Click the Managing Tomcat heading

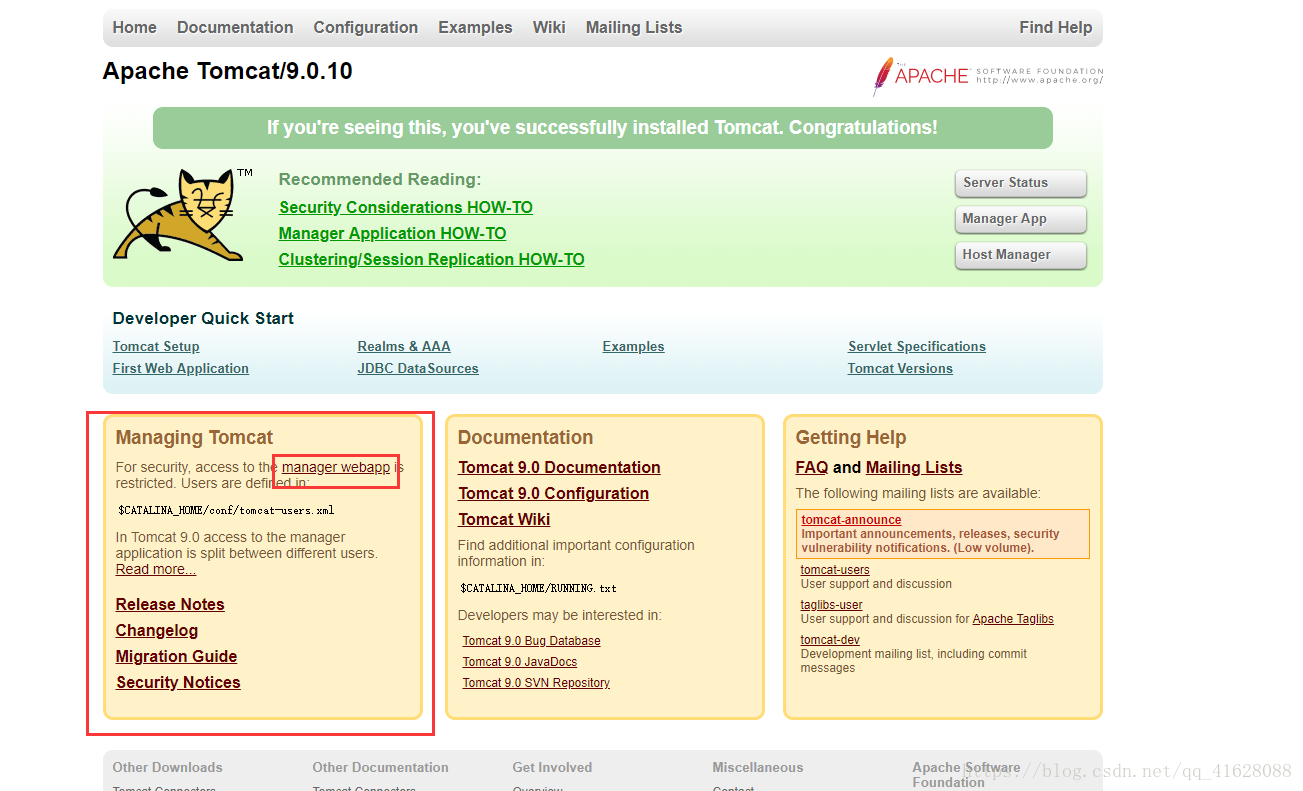(194, 437)
